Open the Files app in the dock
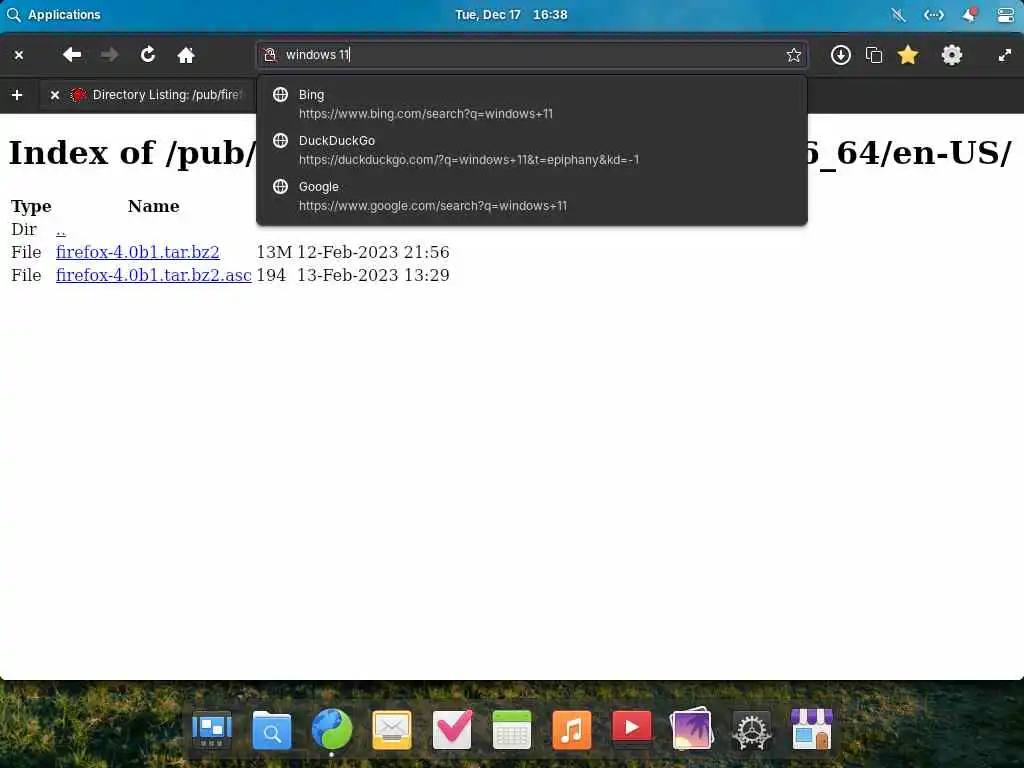The height and width of the screenshot is (768, 1024). tap(272, 729)
